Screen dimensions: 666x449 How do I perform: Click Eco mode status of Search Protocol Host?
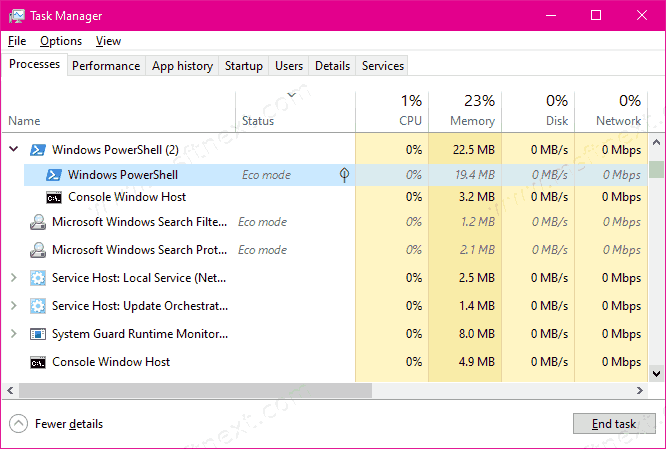pos(262,250)
